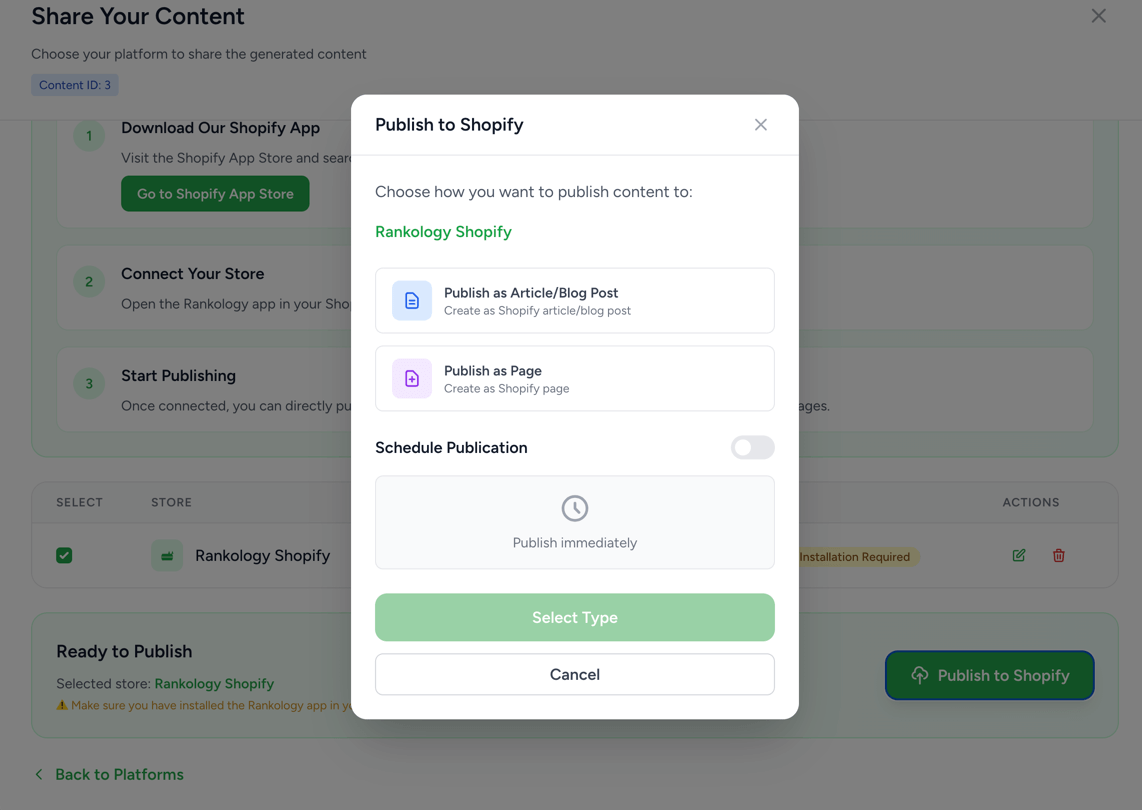
Task: Enable the Schedule Publication toggle
Action: (752, 447)
